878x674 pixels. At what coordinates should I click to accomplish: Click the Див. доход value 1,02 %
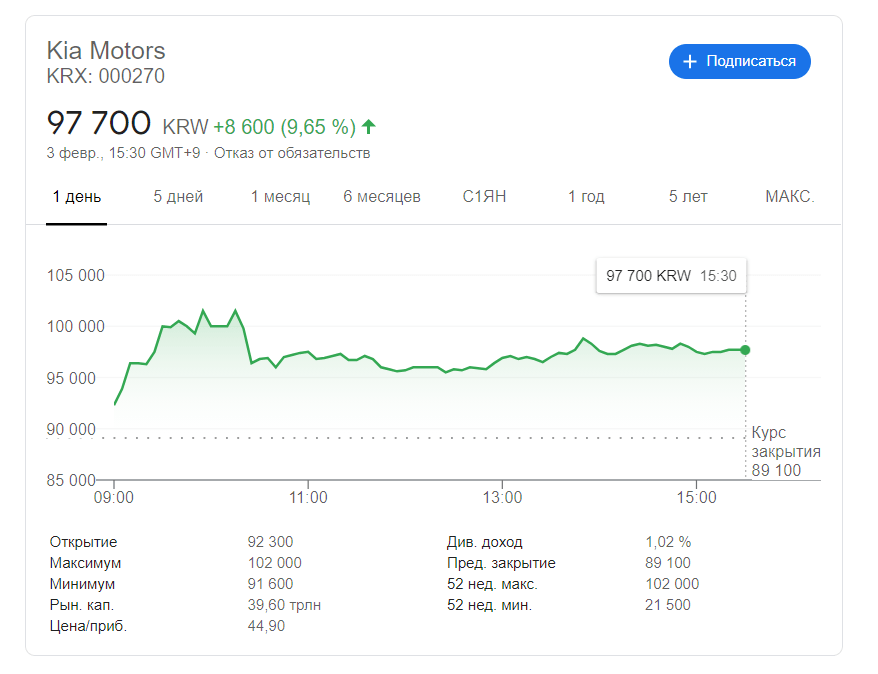tap(668, 542)
